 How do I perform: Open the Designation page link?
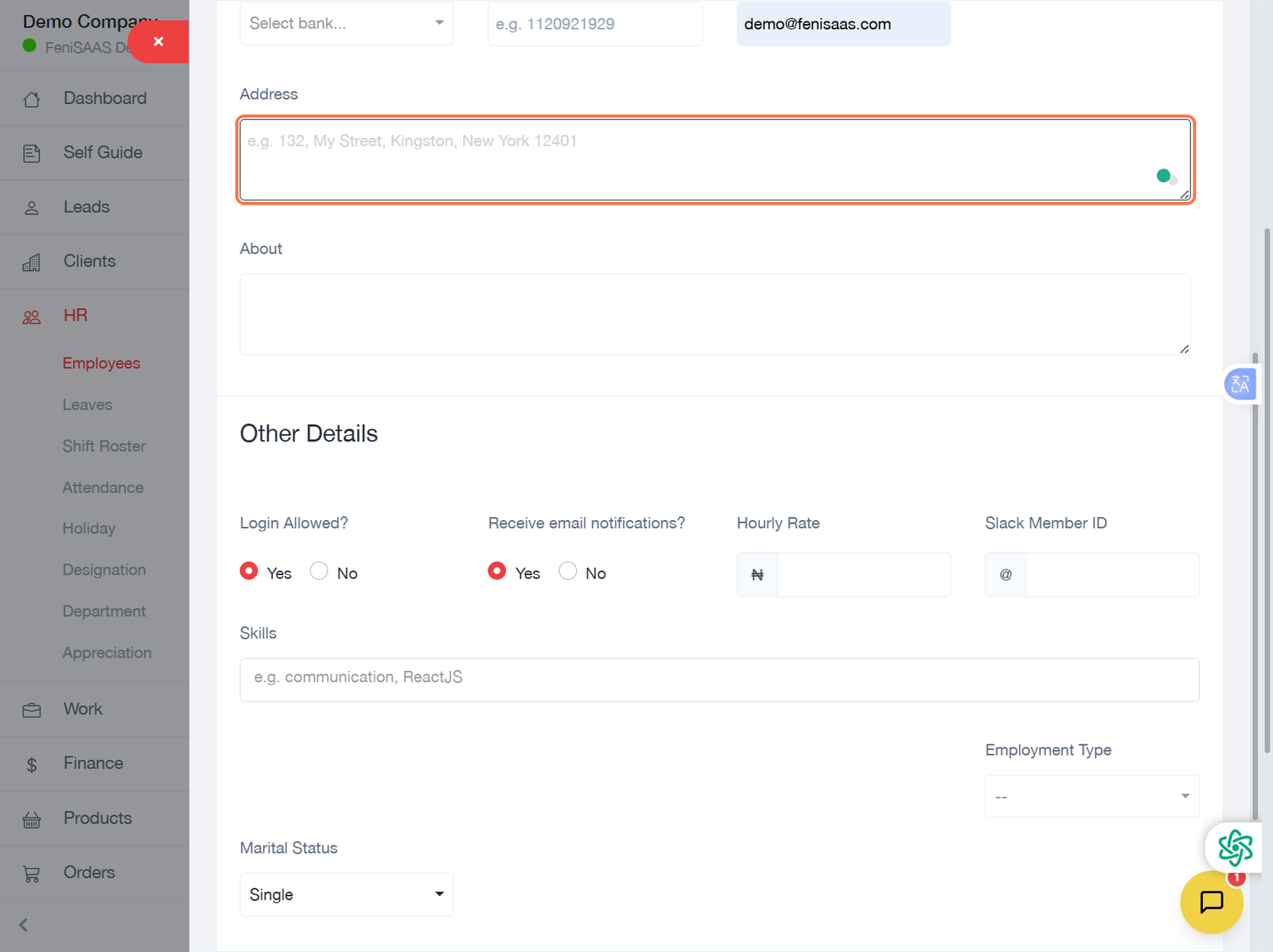click(104, 570)
